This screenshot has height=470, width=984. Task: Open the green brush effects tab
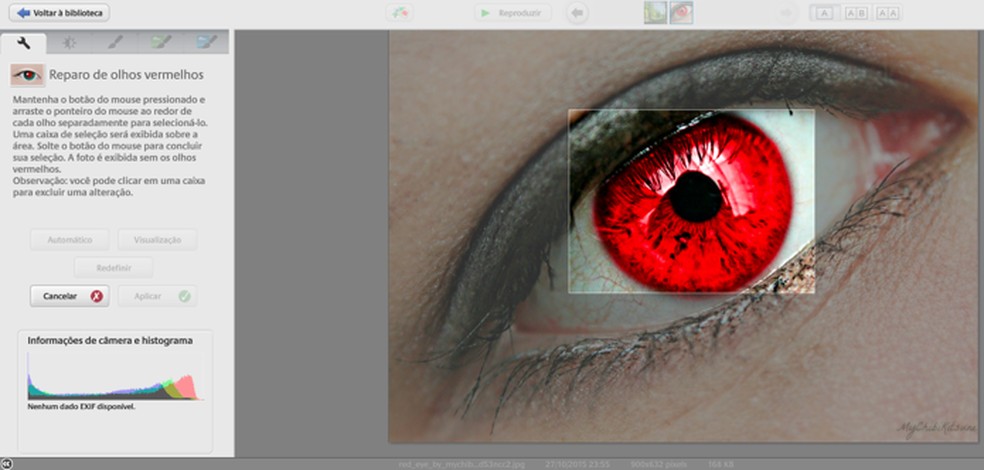(161, 43)
